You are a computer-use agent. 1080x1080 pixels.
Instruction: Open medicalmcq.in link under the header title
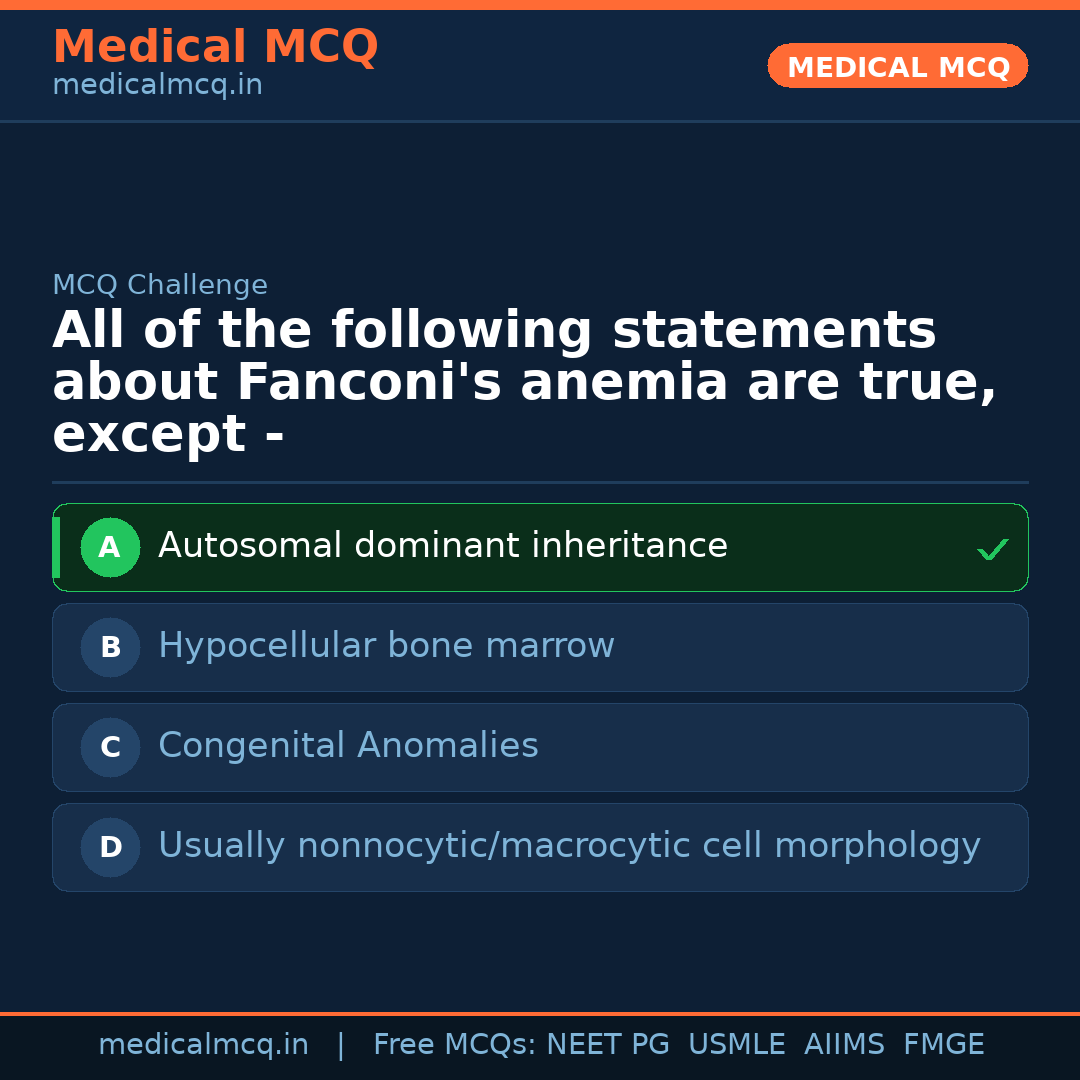pos(157,86)
